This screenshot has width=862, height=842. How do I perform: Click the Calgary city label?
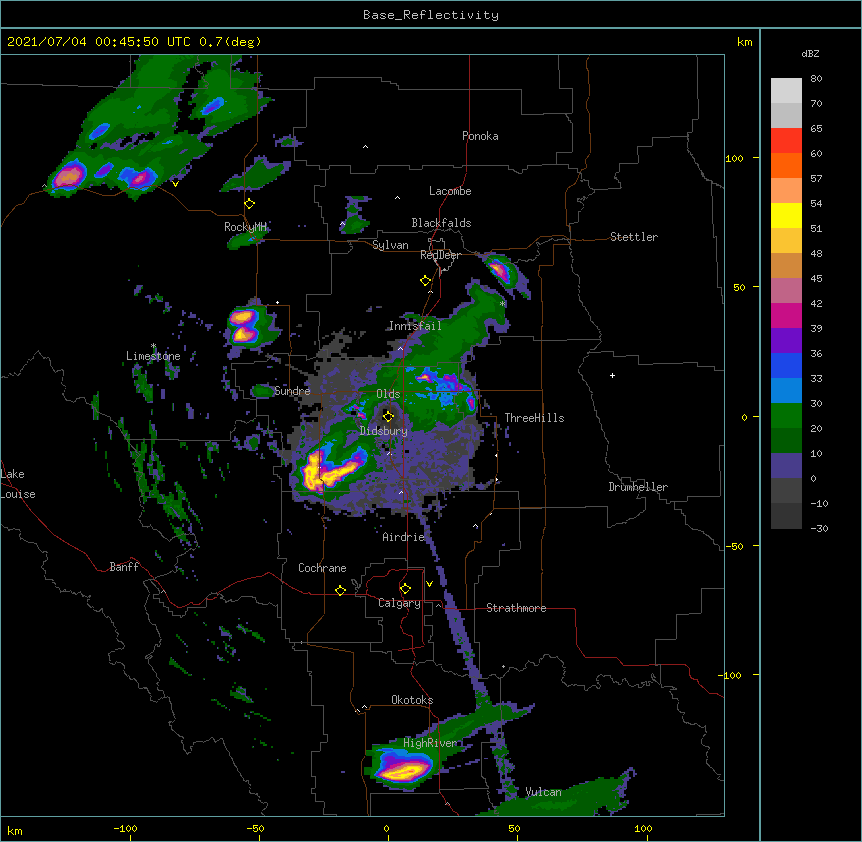click(399, 603)
